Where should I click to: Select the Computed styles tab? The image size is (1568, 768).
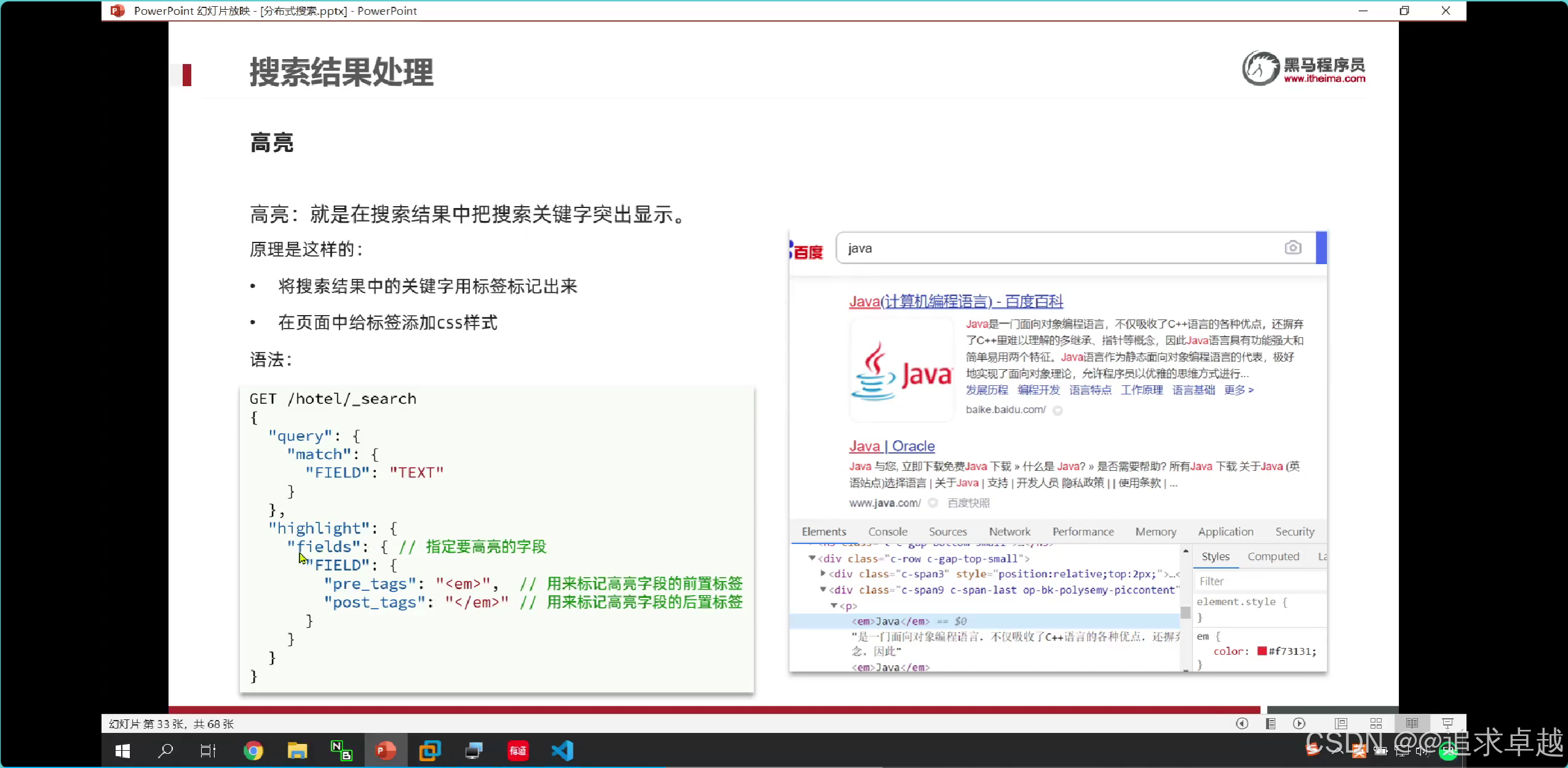click(x=1273, y=556)
